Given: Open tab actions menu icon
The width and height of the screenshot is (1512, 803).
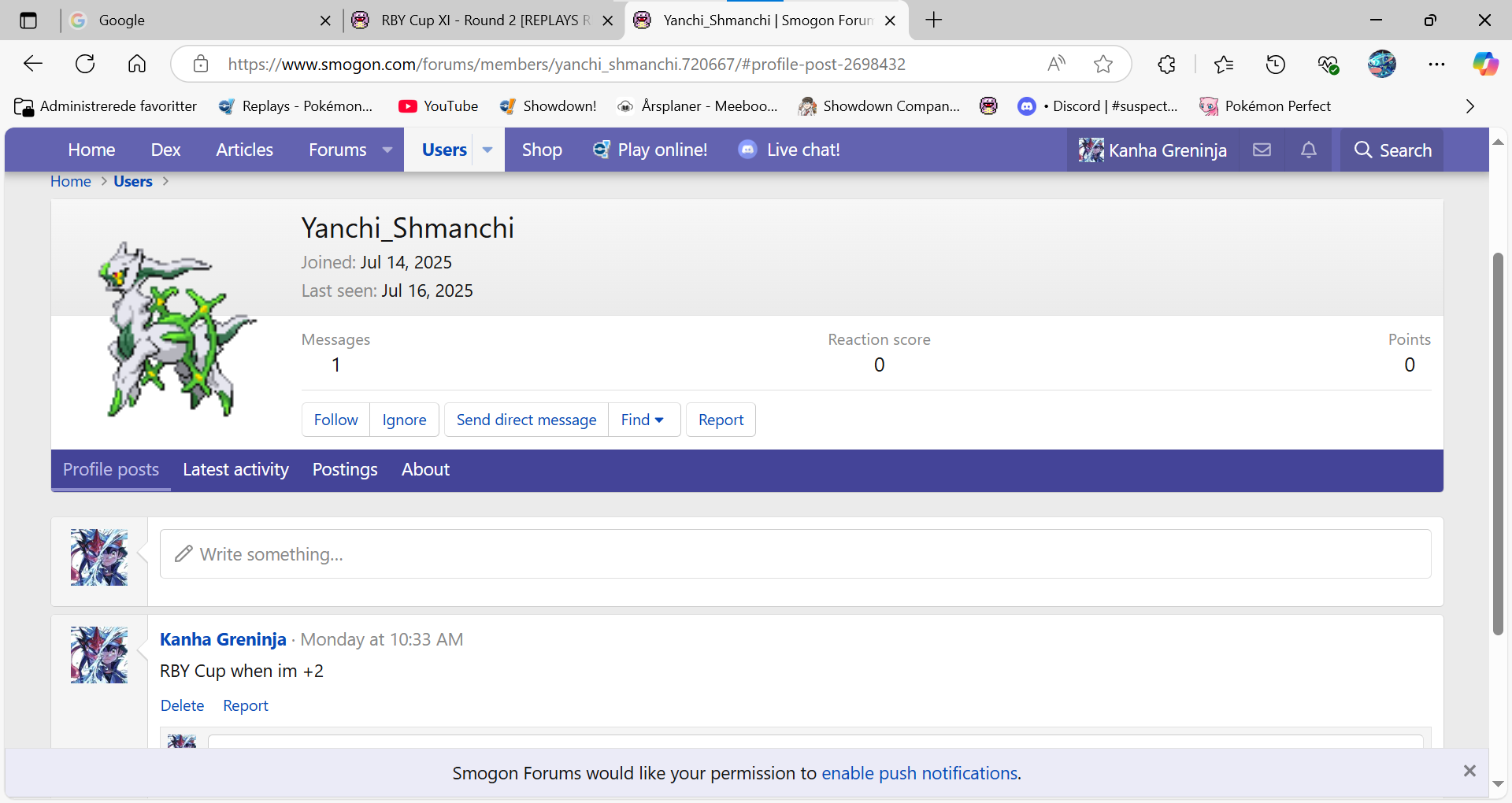Looking at the screenshot, I should click(x=28, y=20).
